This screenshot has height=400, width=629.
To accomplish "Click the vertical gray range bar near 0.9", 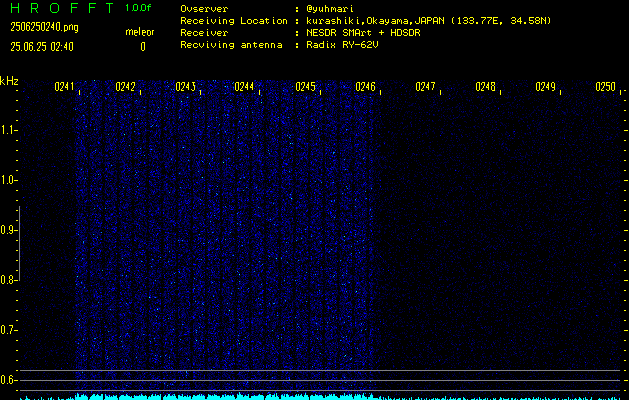I will tap(19, 243).
